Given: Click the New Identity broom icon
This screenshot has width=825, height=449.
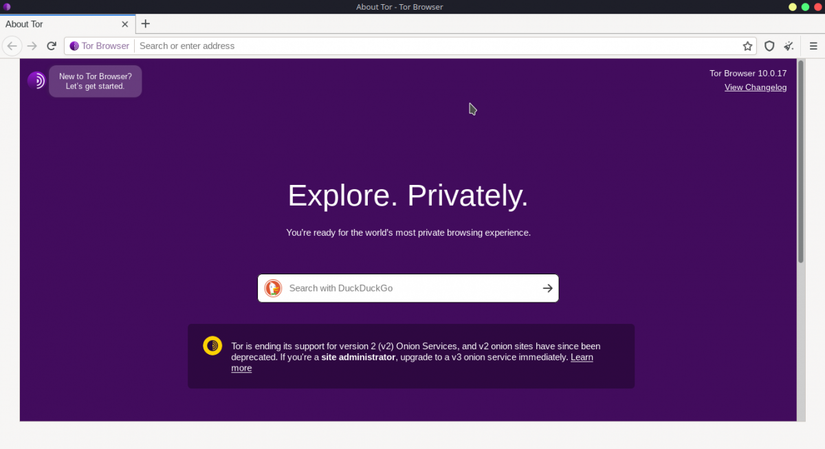Looking at the screenshot, I should (789, 46).
